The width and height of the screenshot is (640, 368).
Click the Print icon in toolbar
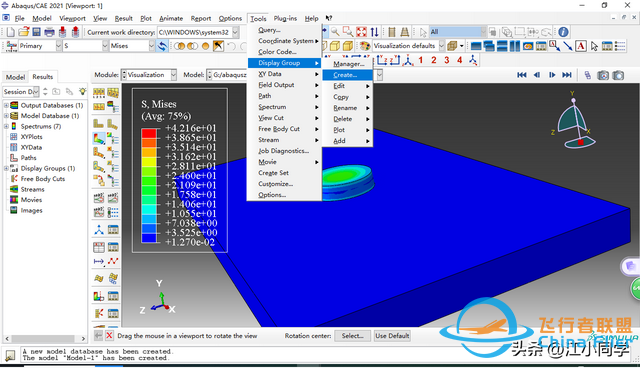[x=49, y=32]
